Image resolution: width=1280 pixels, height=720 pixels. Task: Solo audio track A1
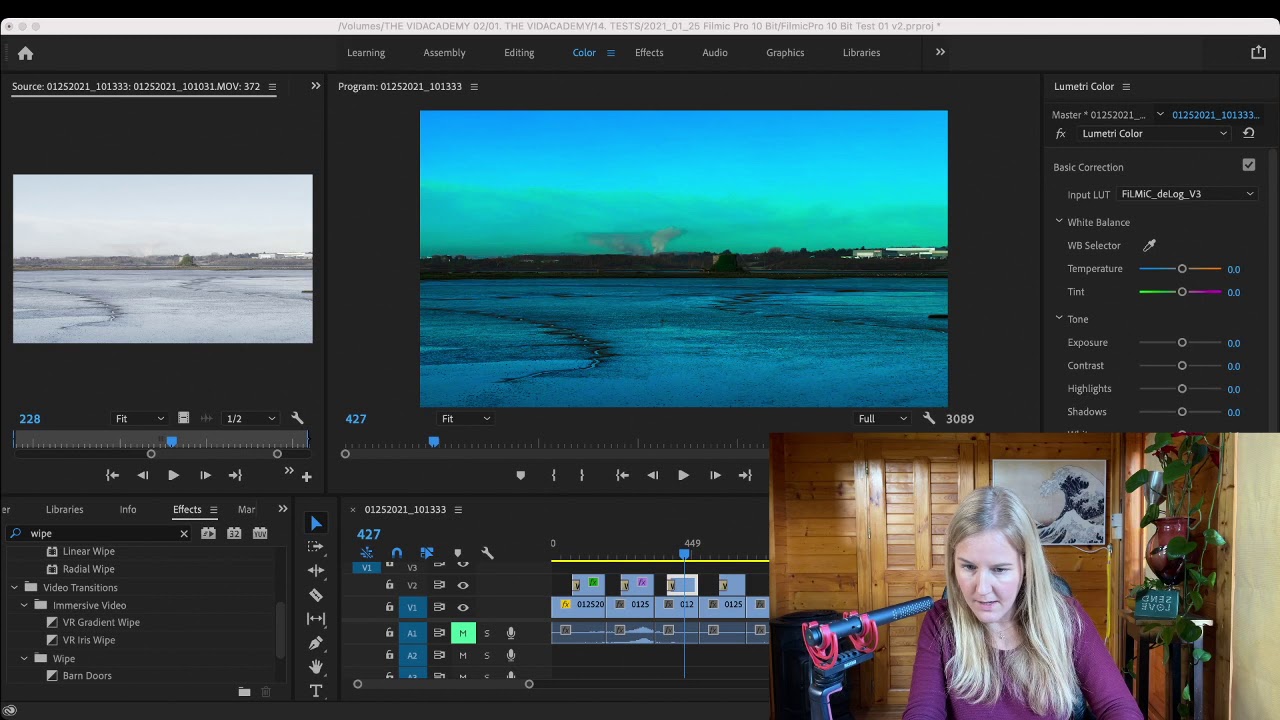click(487, 632)
